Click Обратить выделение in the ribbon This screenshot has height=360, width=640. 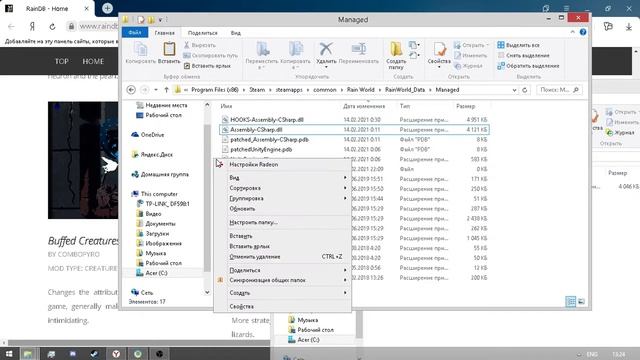[x=528, y=66]
